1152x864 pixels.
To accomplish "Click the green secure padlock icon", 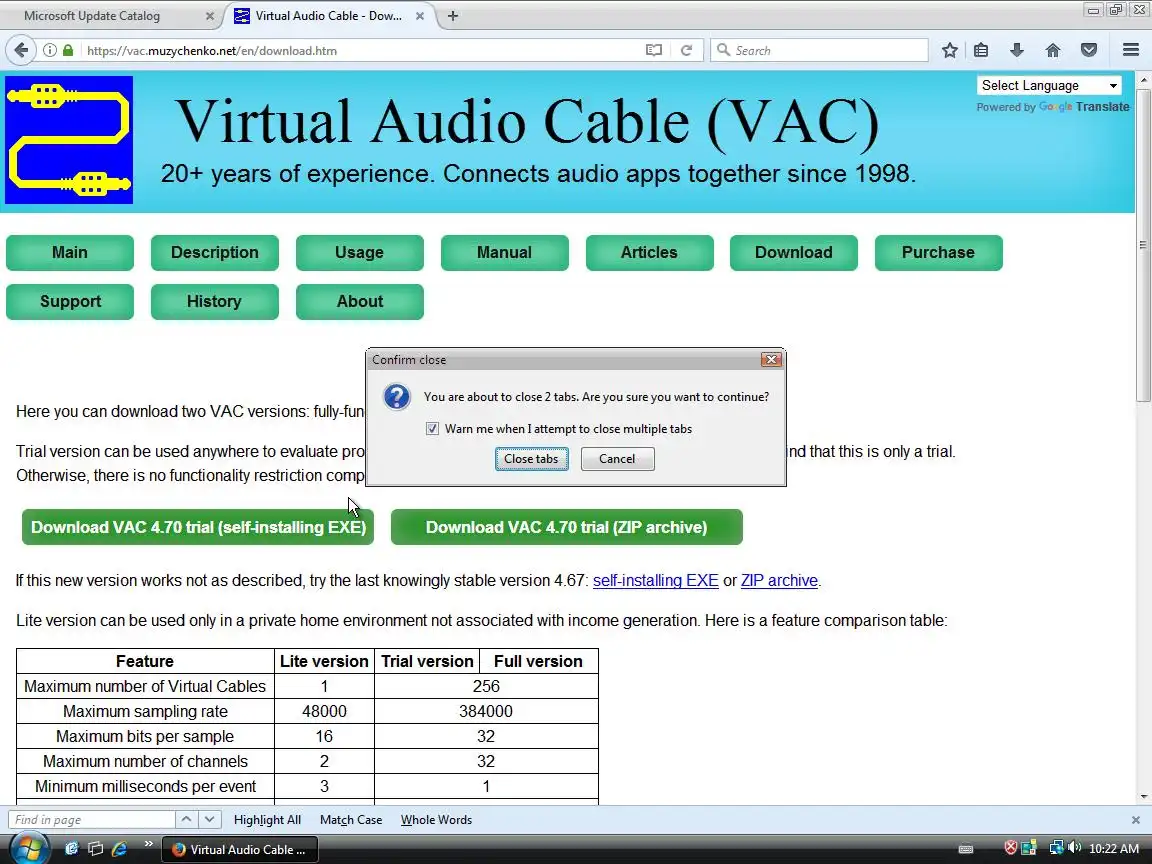I will pos(68,50).
